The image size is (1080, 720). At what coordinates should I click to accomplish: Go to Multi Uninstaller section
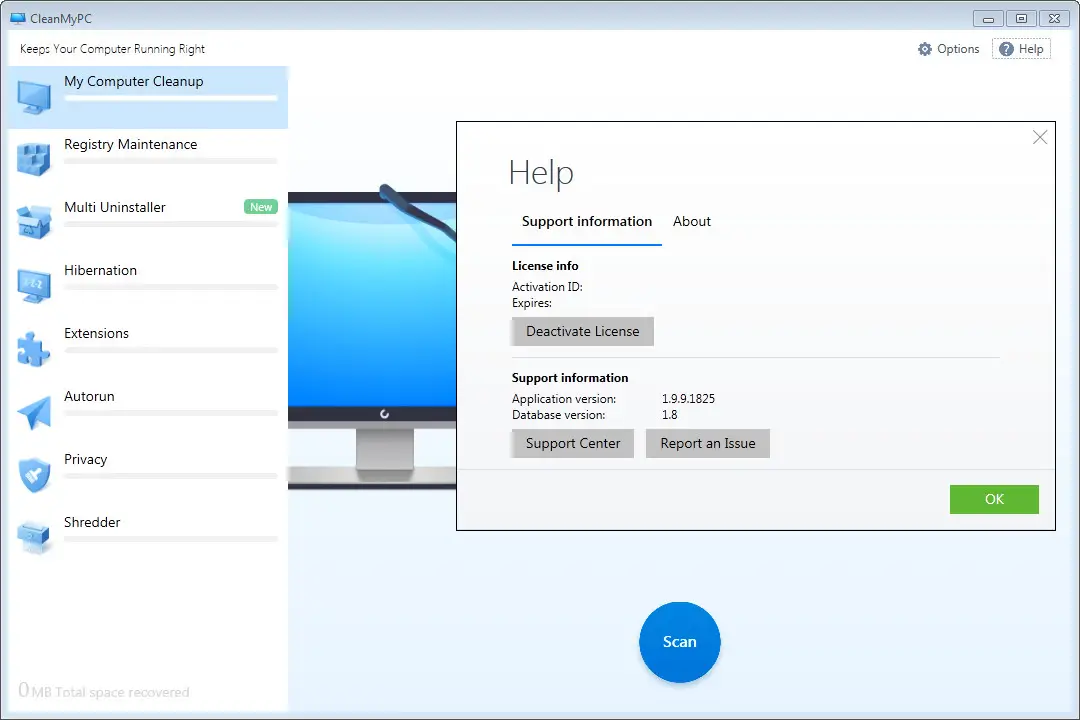pos(148,223)
